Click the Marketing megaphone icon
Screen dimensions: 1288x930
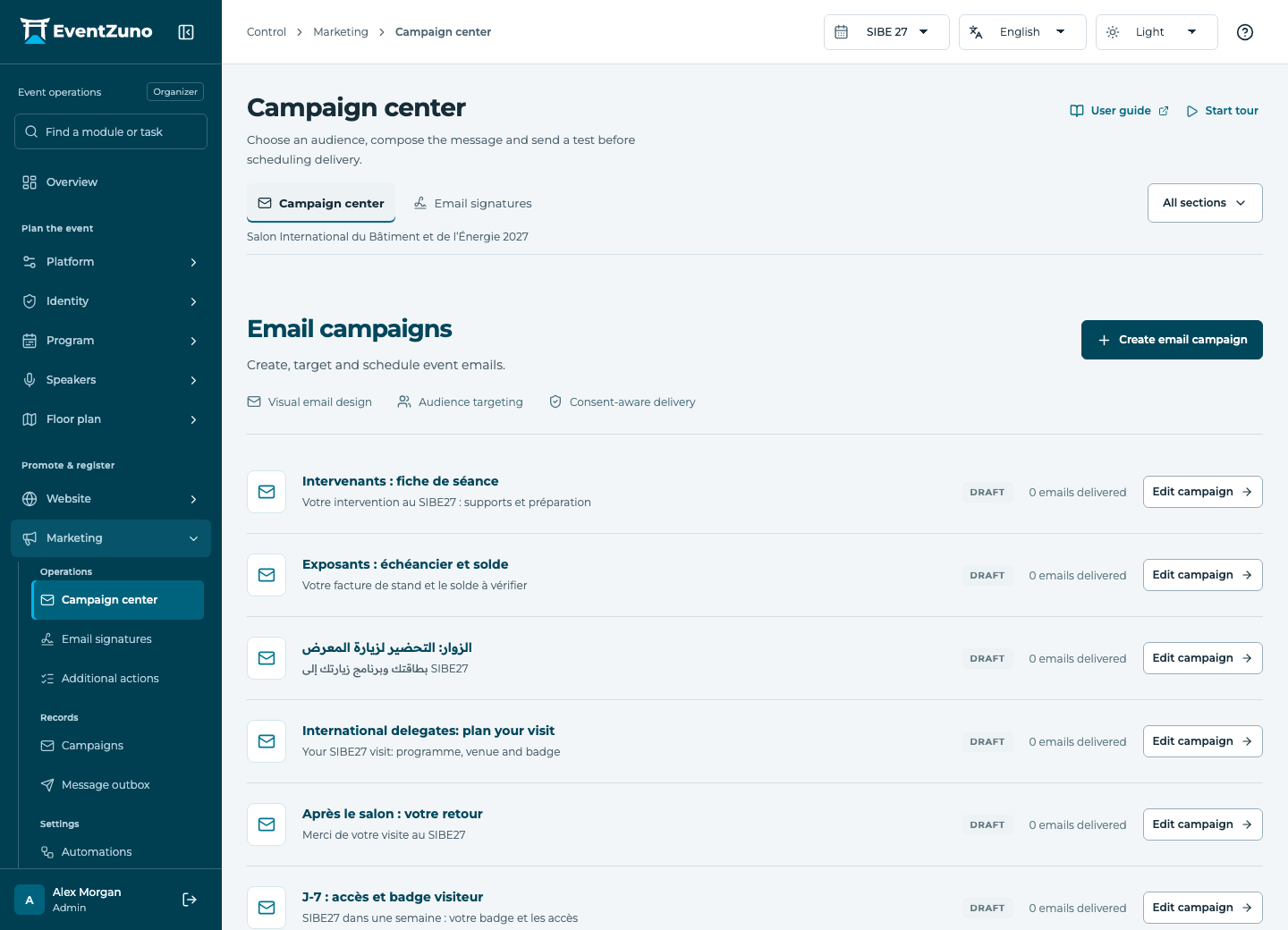pos(30,538)
